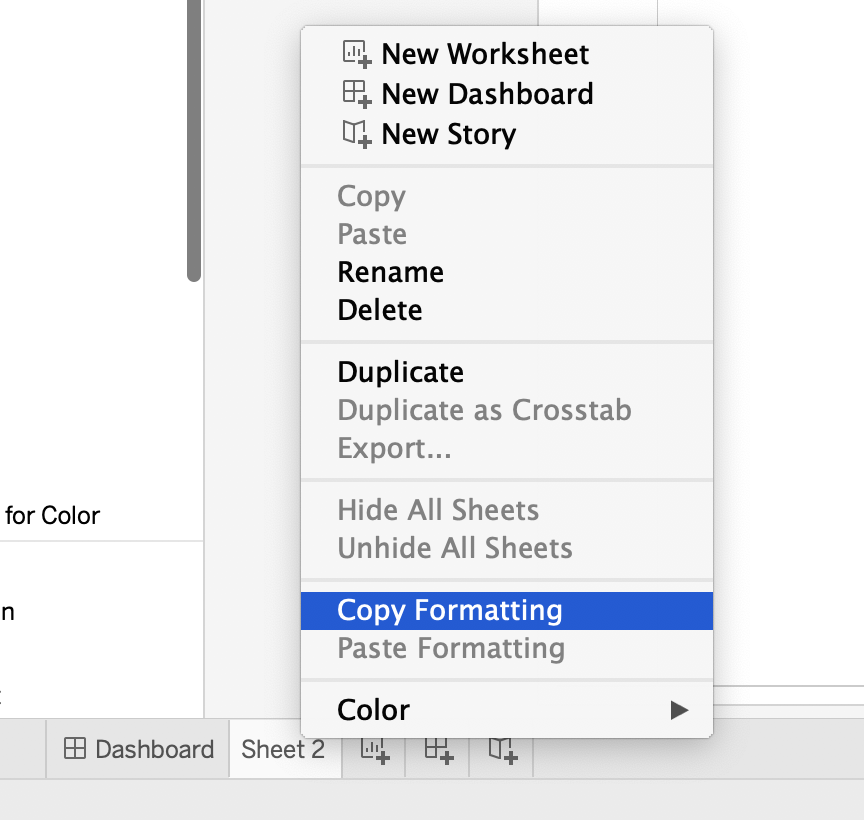Screen dimensions: 864x820
Task: Select the Sheet 2 tab
Action: [283, 749]
